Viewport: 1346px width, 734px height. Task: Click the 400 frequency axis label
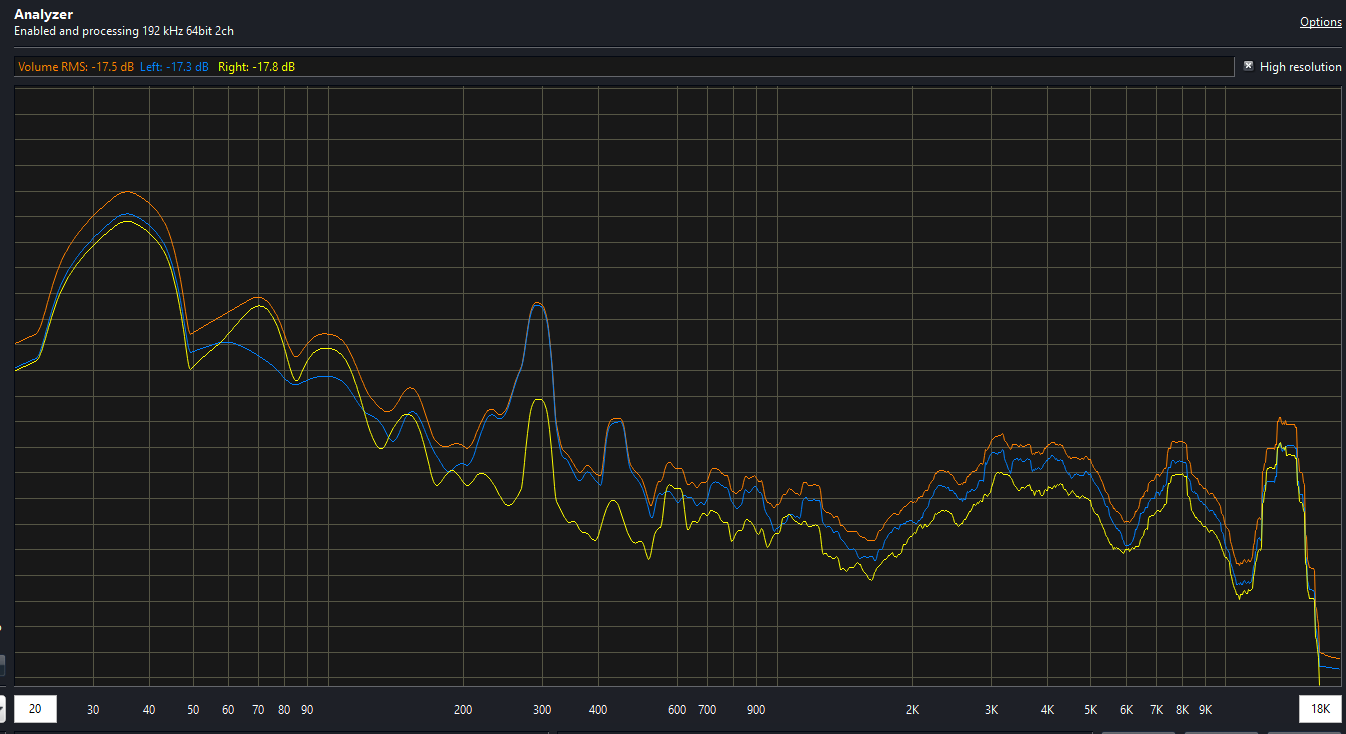(598, 710)
